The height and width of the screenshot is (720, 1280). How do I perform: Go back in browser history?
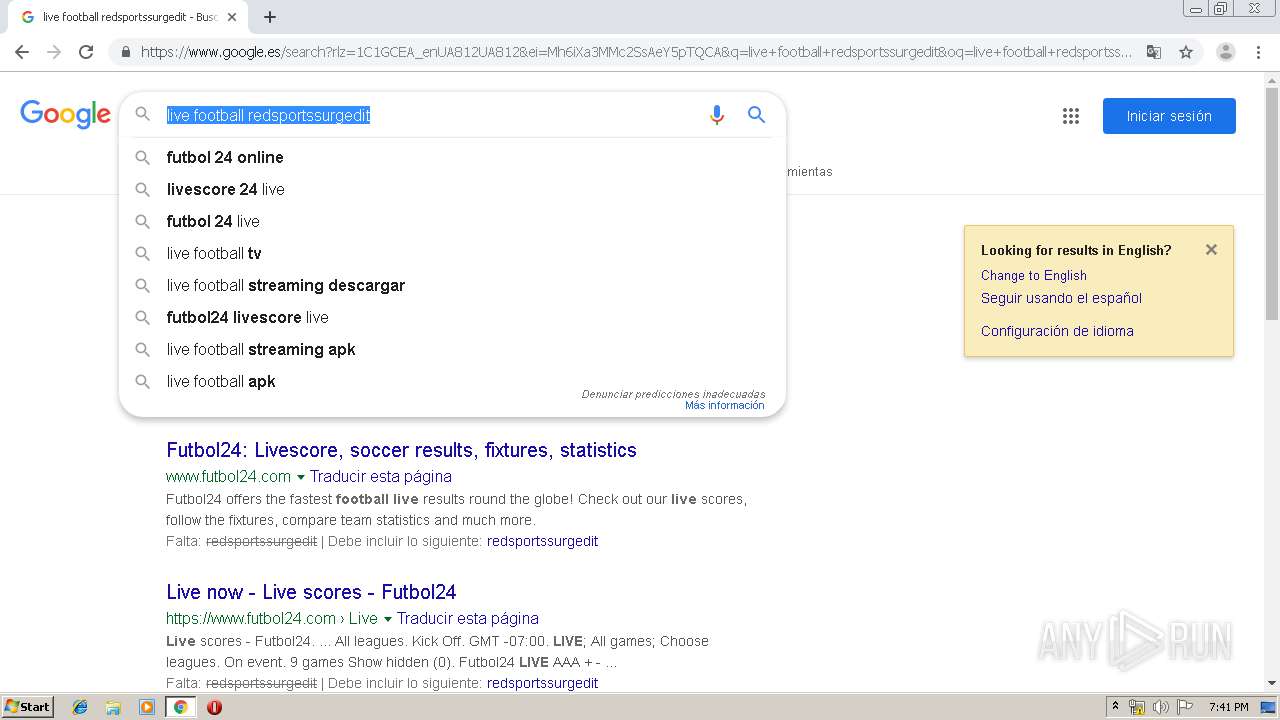(x=22, y=52)
